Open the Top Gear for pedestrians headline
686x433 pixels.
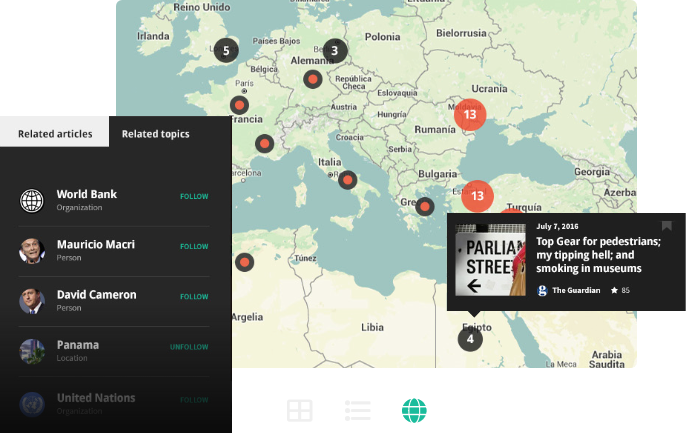point(598,255)
